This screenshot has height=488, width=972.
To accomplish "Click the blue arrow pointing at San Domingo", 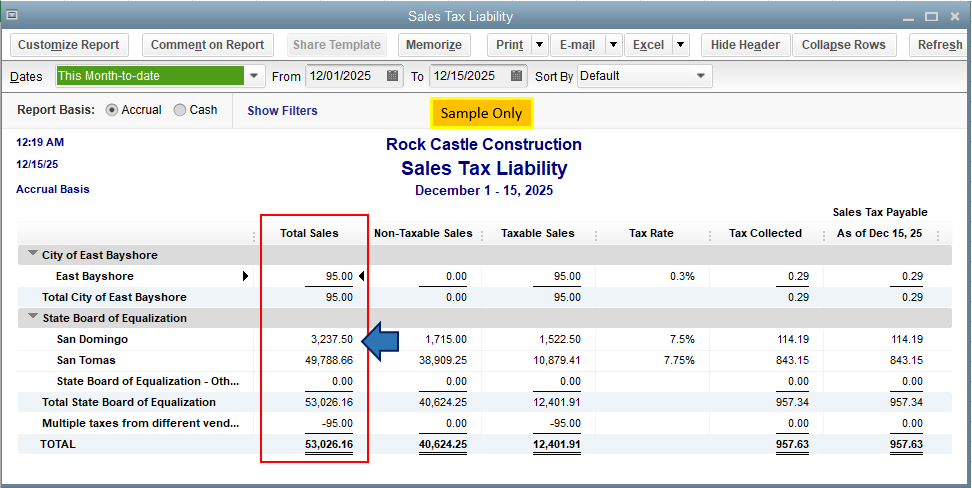I will [x=381, y=342].
